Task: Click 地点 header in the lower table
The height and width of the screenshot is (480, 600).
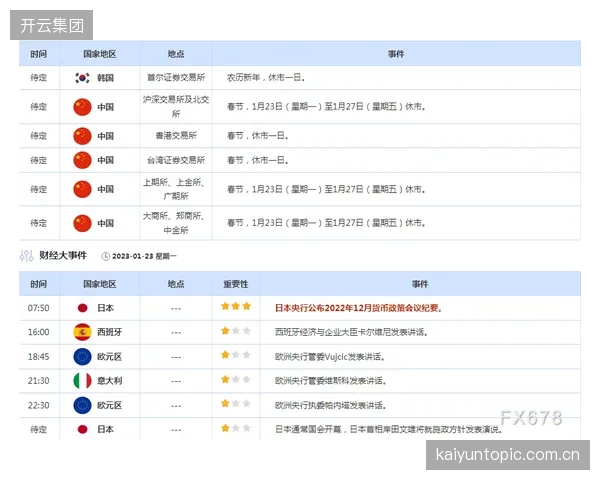Action: point(176,284)
